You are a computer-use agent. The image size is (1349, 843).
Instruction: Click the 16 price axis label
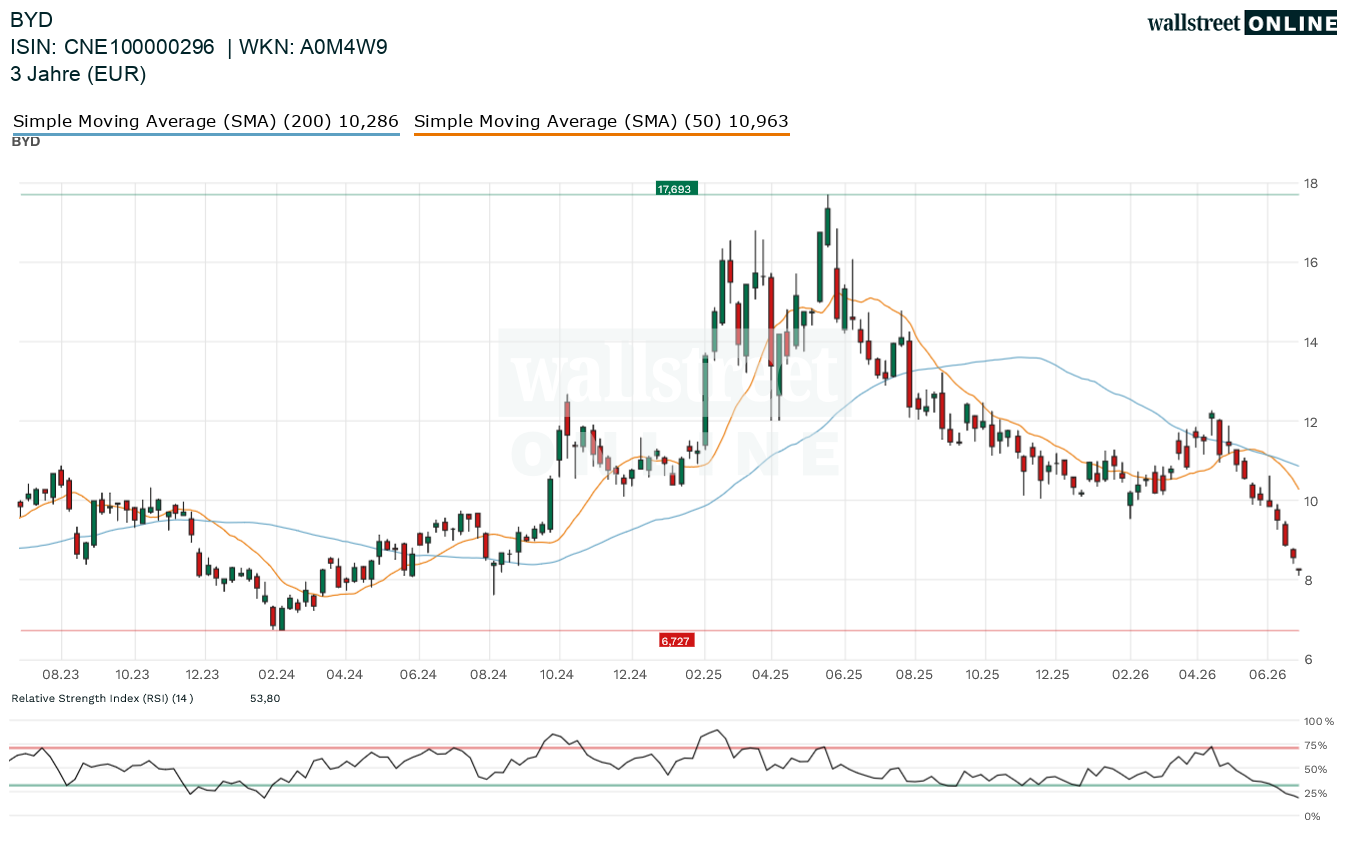(1310, 263)
